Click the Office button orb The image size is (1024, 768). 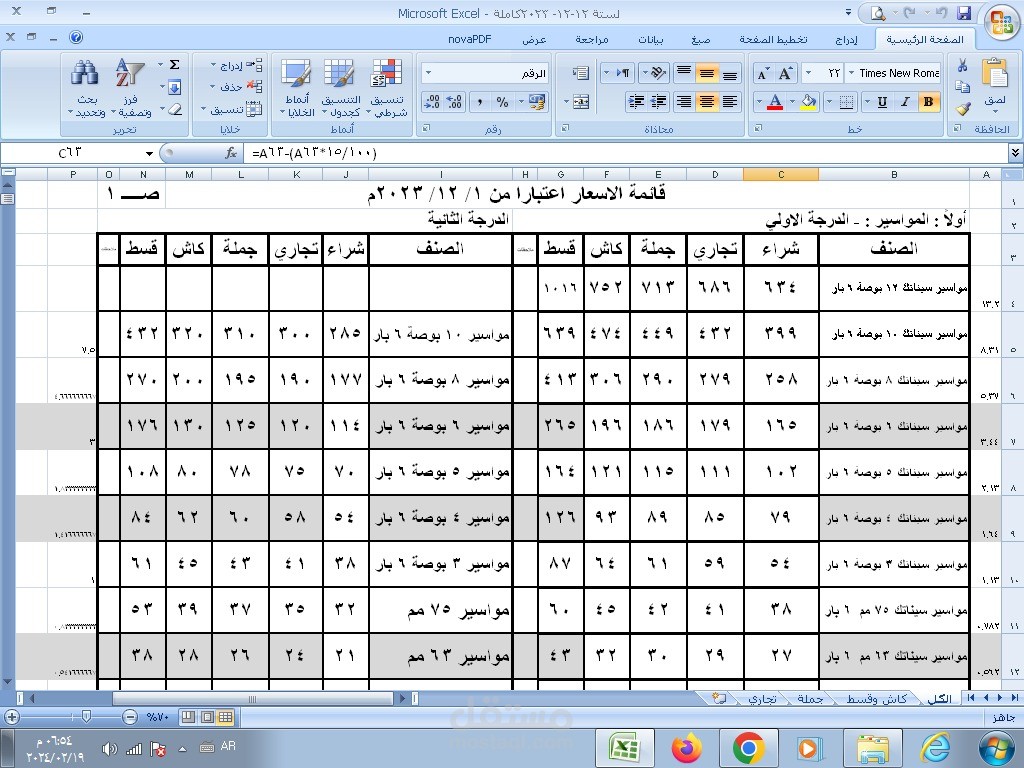tap(1001, 21)
